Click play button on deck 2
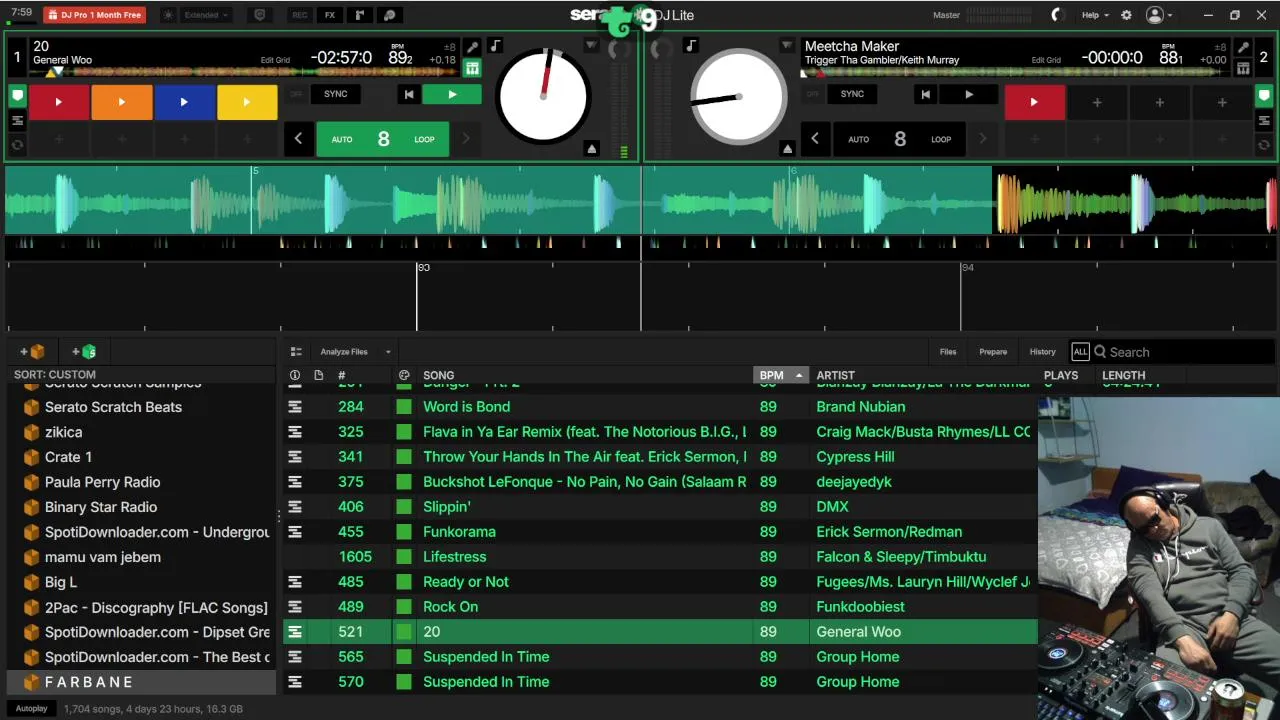Screen dimensions: 1280x720 [x=968, y=94]
